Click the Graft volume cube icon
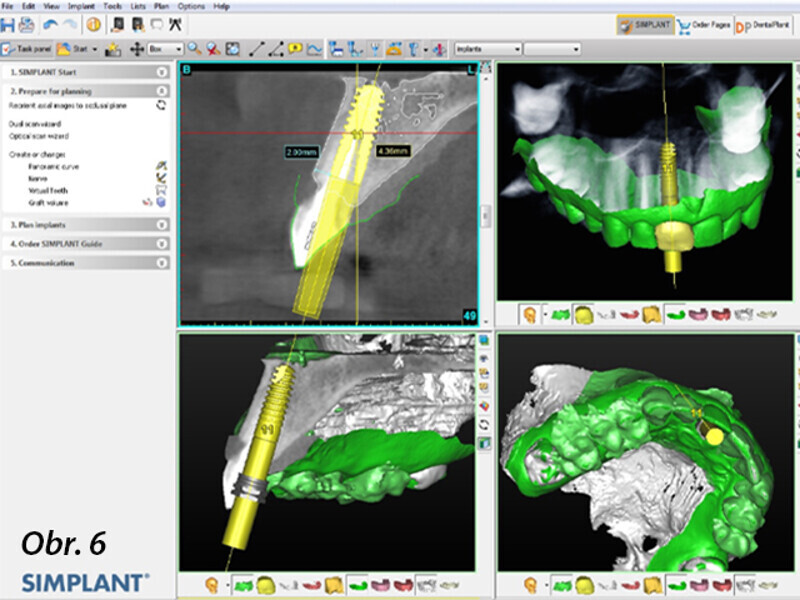The height and width of the screenshot is (600, 800). [x=160, y=200]
